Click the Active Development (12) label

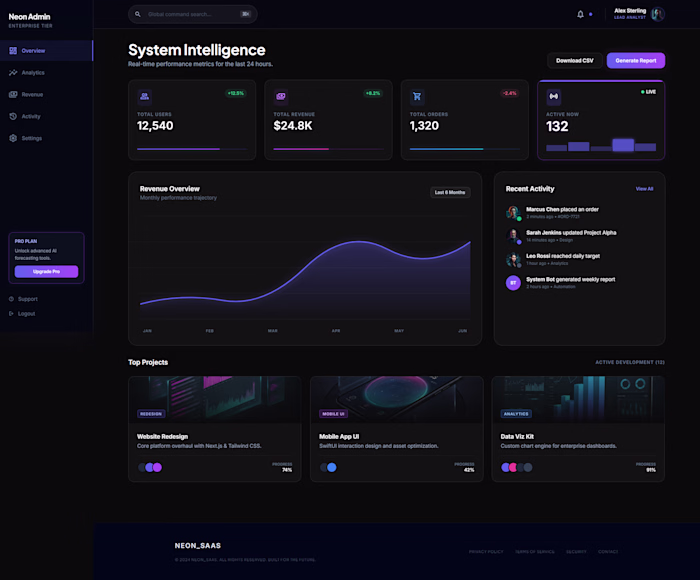630,362
